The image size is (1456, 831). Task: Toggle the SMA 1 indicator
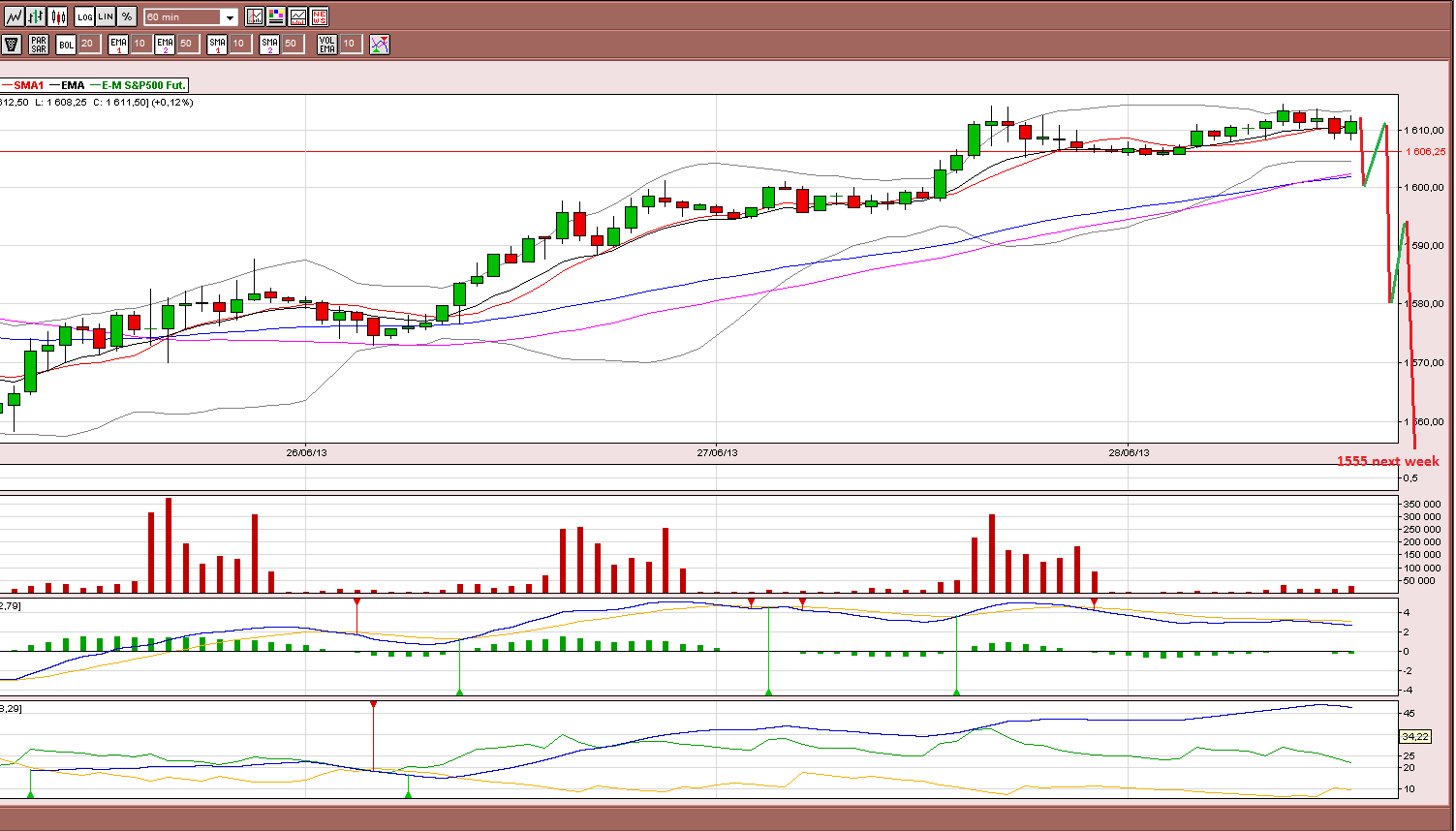click(x=217, y=44)
